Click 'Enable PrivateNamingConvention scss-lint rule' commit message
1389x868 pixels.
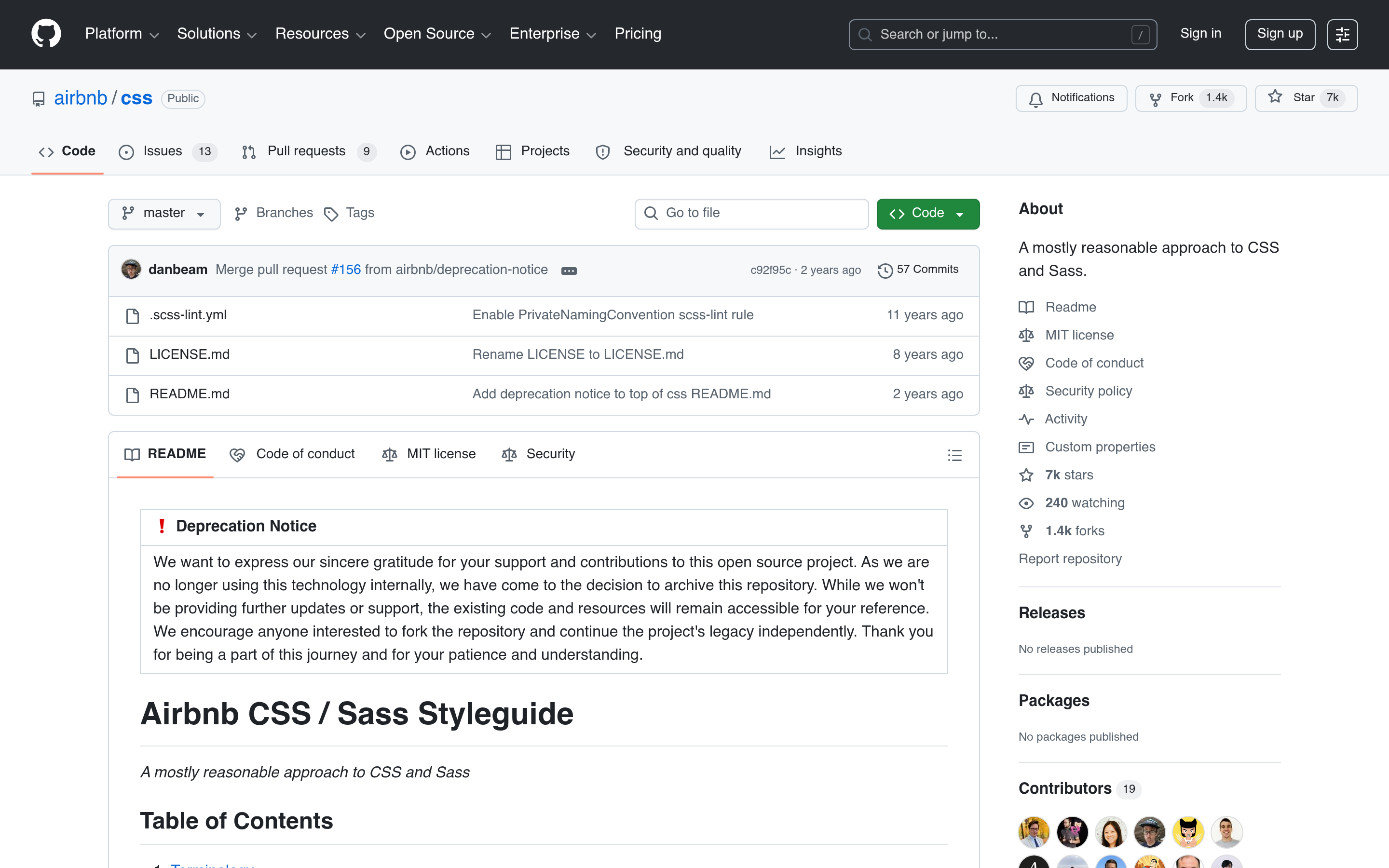pos(613,315)
